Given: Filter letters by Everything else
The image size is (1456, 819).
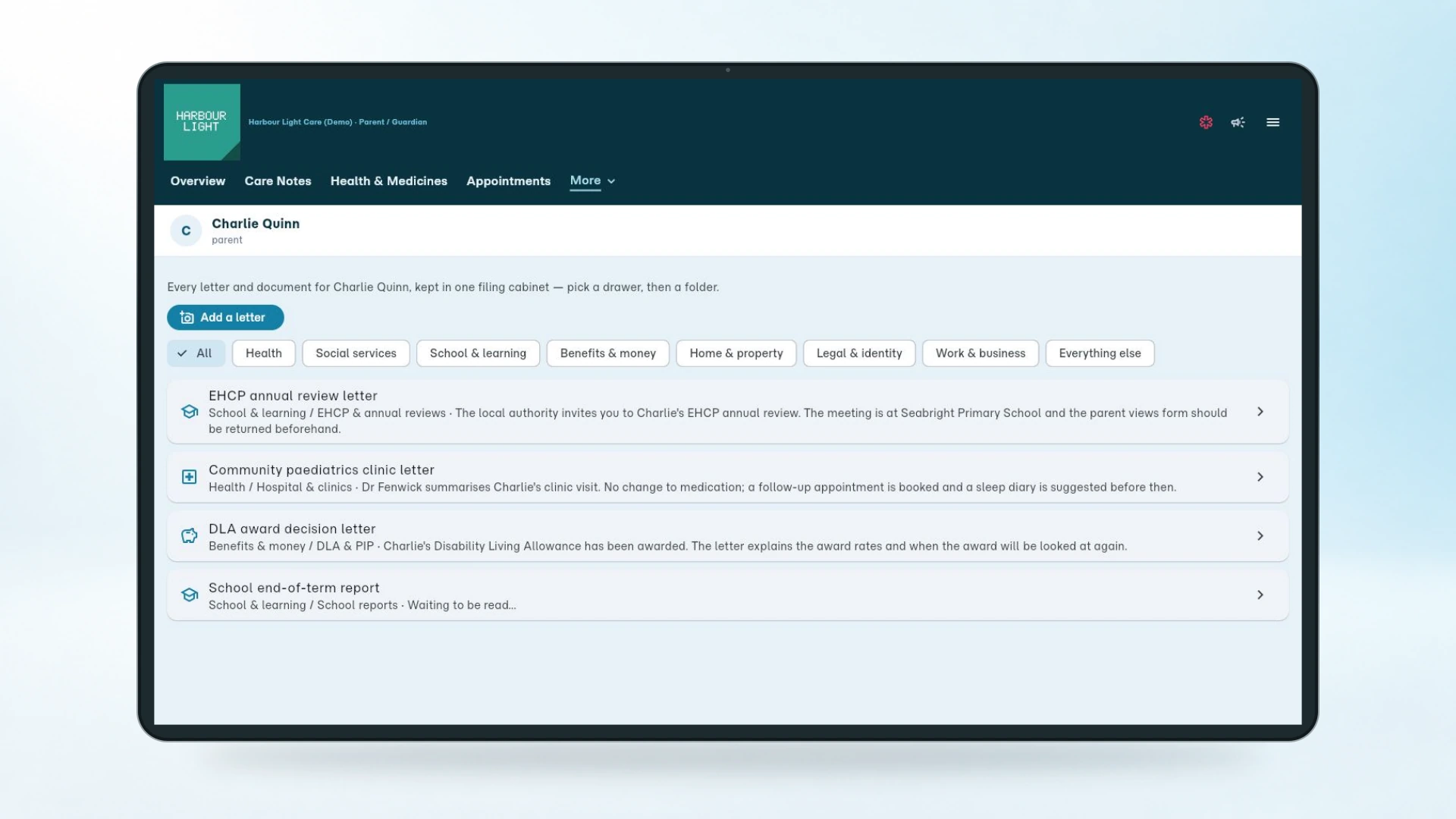Looking at the screenshot, I should point(1100,353).
